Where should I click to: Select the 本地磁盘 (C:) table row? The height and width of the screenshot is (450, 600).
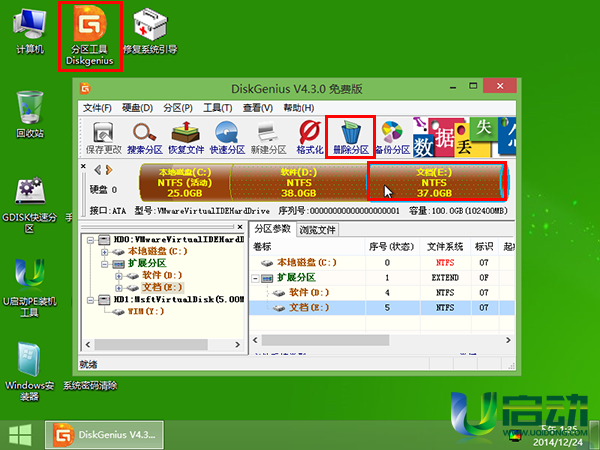[382, 262]
